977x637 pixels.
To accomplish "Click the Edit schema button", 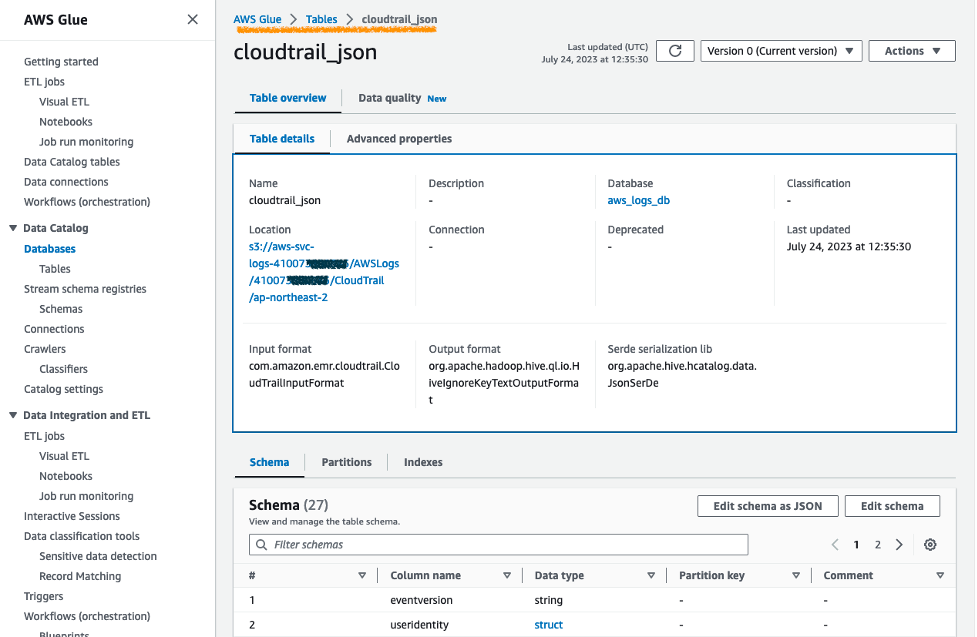I will (892, 506).
